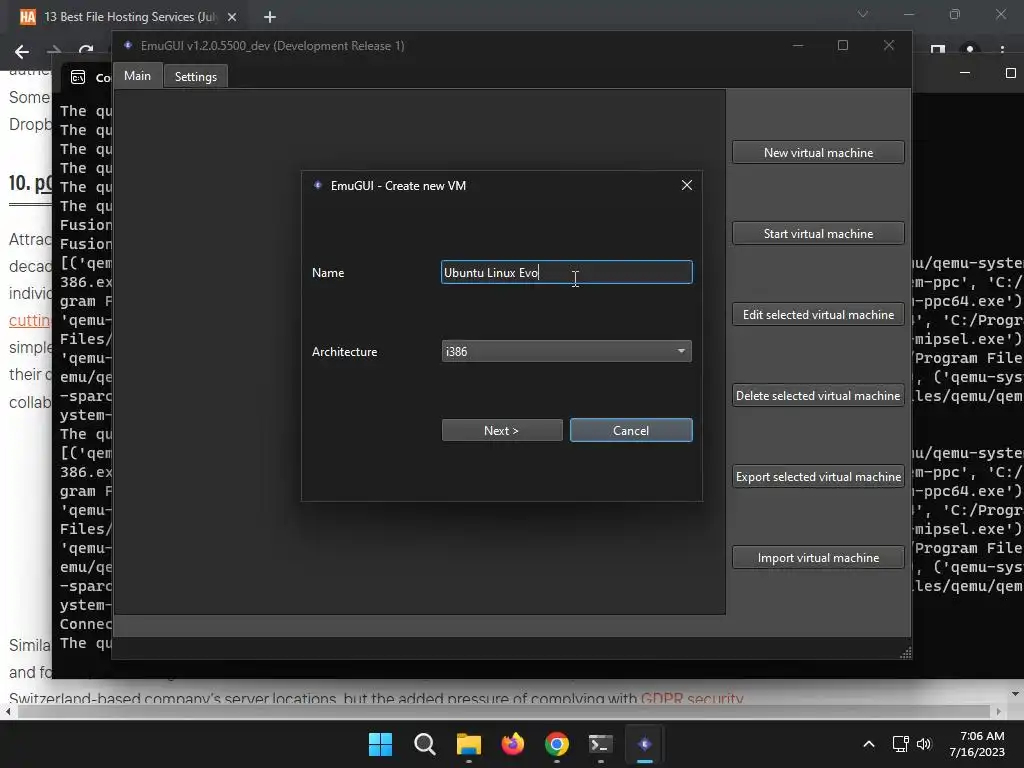The height and width of the screenshot is (768, 1024).
Task: Switch to EmuGUI taskbar icon
Action: point(645,744)
